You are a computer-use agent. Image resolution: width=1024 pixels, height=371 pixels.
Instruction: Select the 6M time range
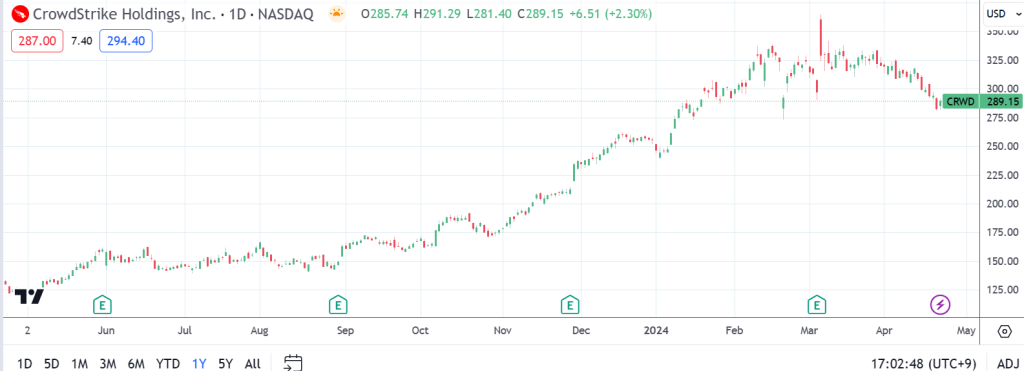pyautogui.click(x=136, y=364)
